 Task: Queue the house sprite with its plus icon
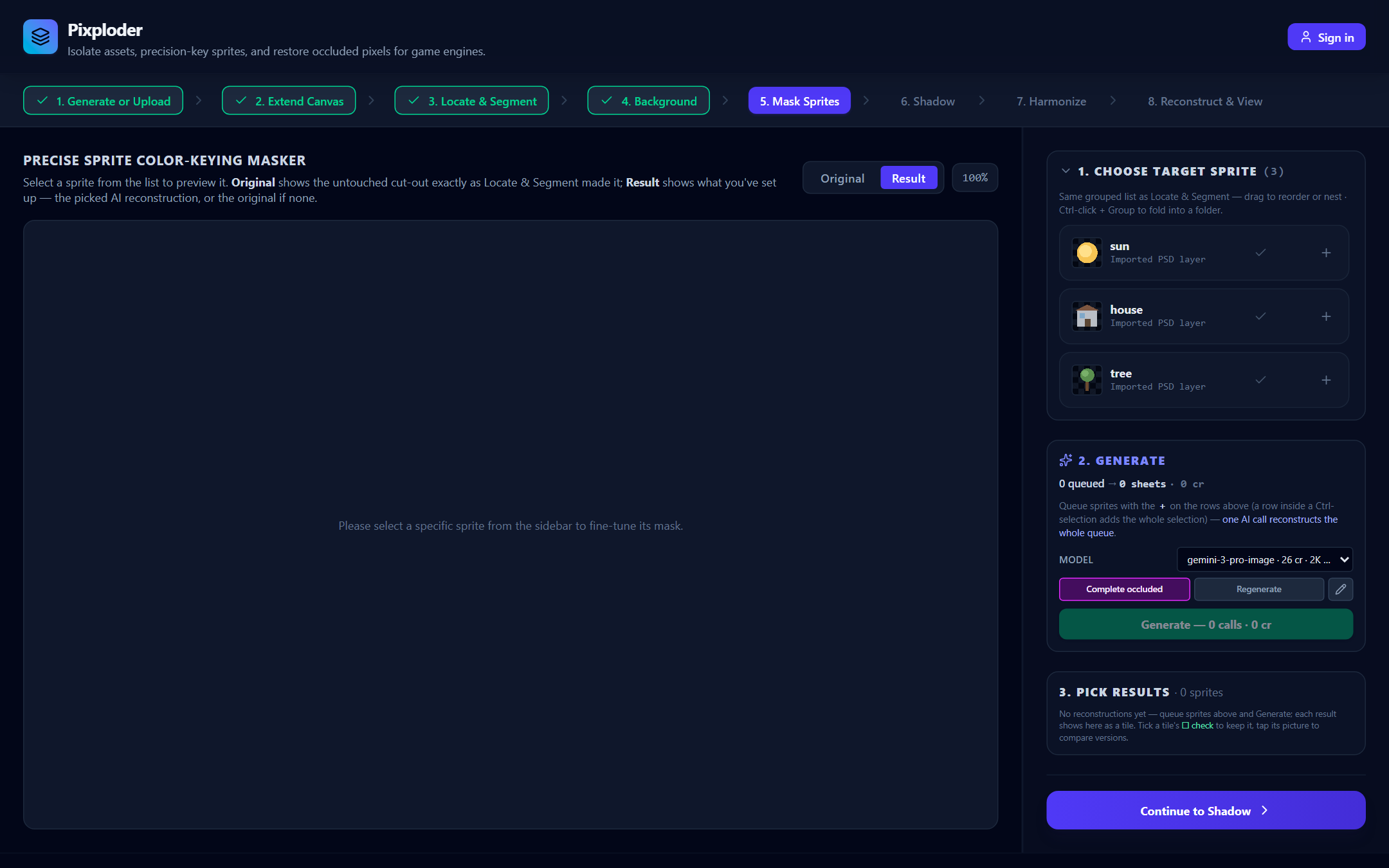(1326, 316)
